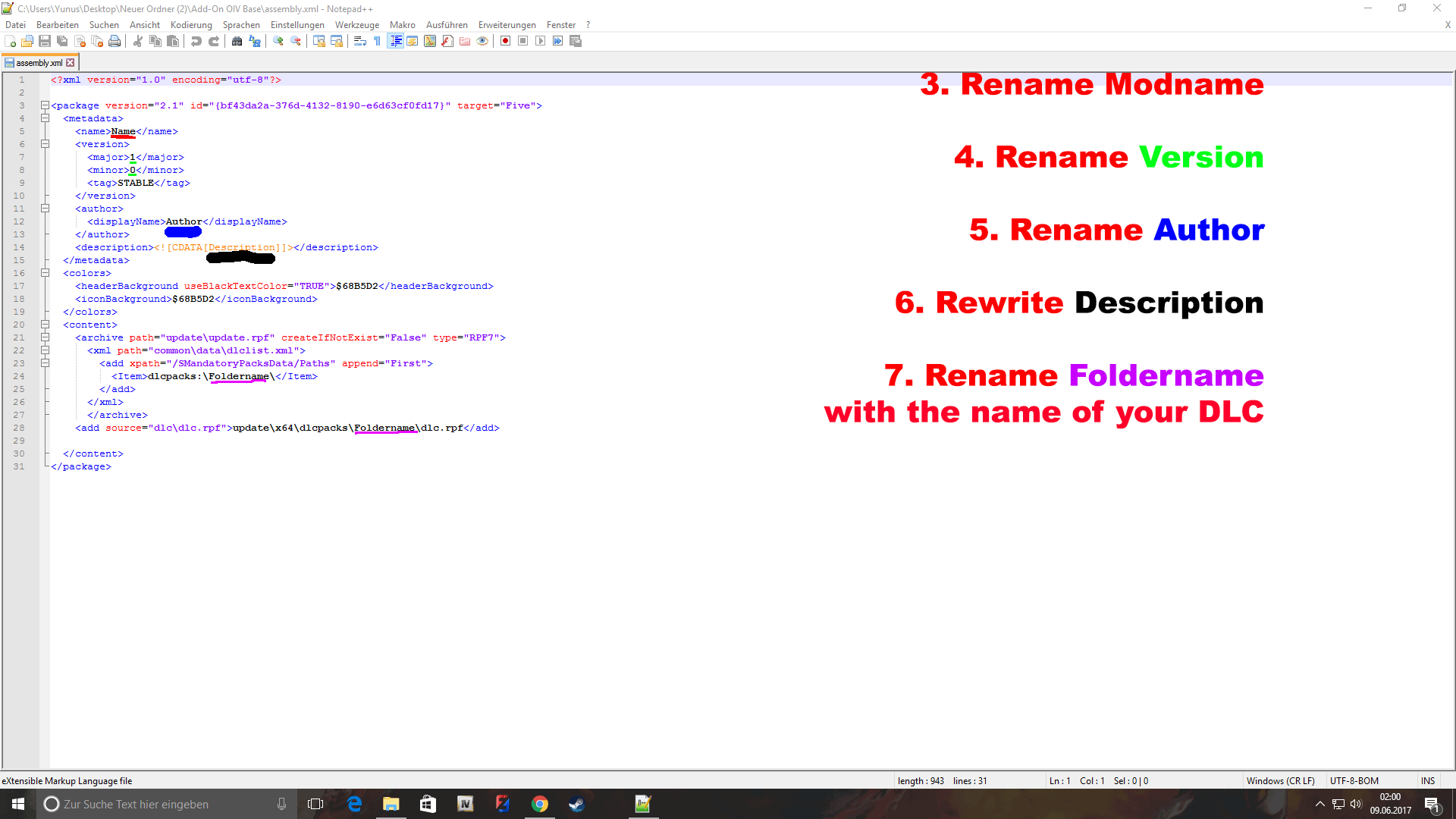The height and width of the screenshot is (819, 1456).
Task: Click the Windows (CR LF) status field
Action: (x=1283, y=781)
